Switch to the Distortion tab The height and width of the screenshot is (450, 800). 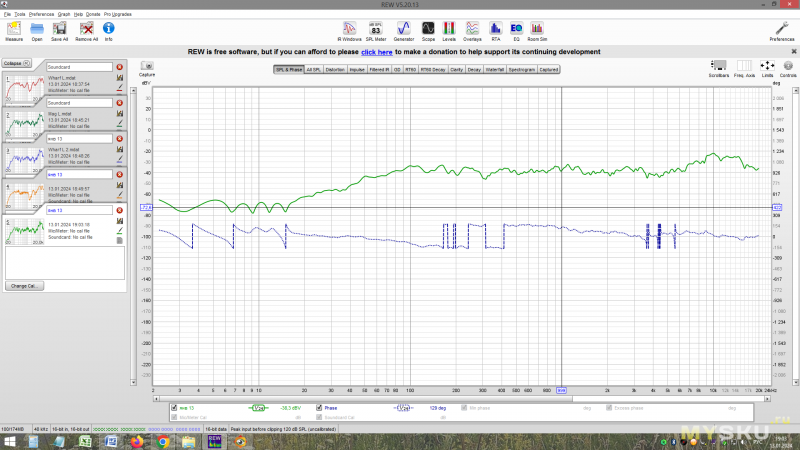click(335, 69)
